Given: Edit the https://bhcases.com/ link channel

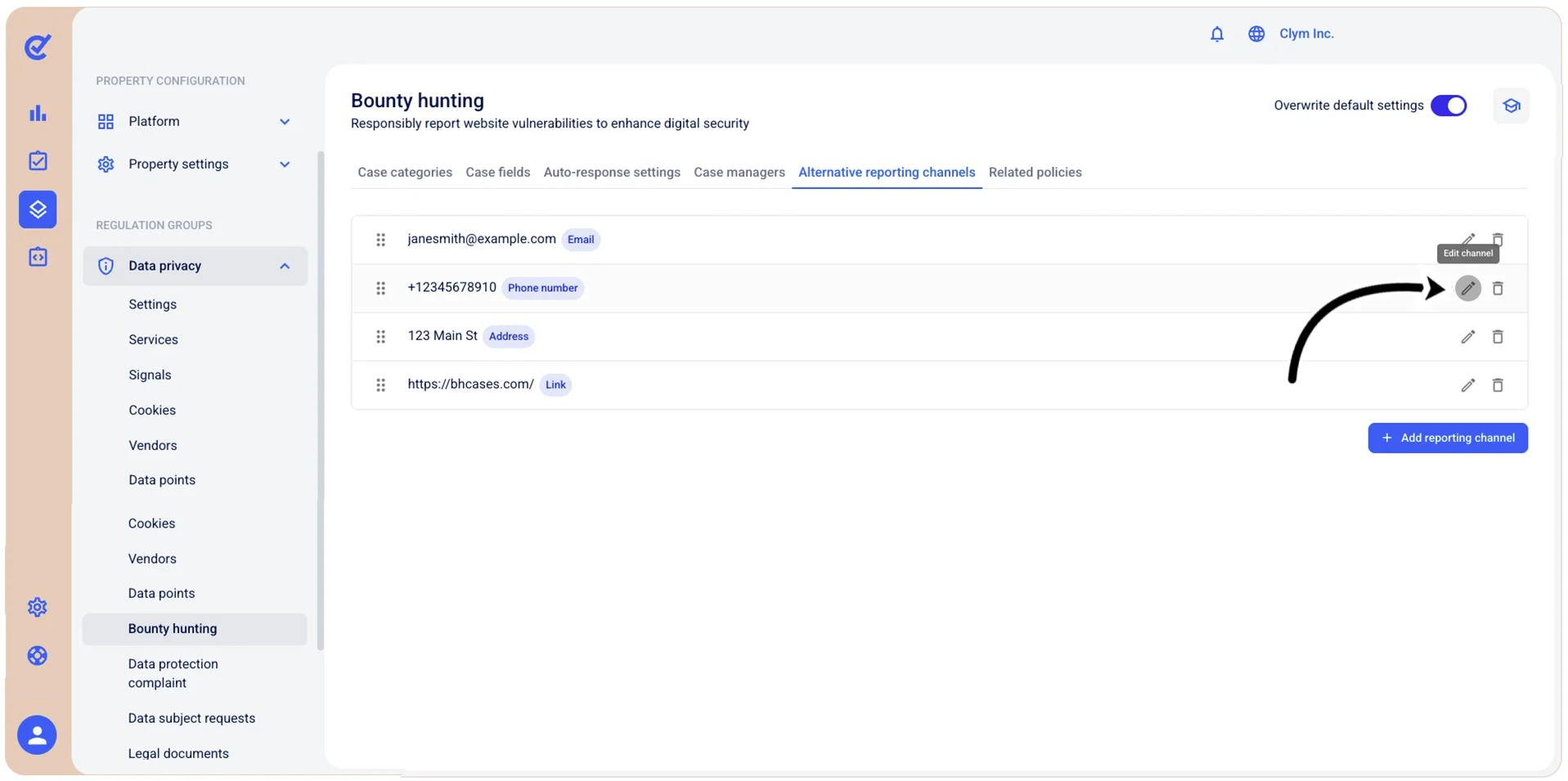Looking at the screenshot, I should click(1468, 384).
